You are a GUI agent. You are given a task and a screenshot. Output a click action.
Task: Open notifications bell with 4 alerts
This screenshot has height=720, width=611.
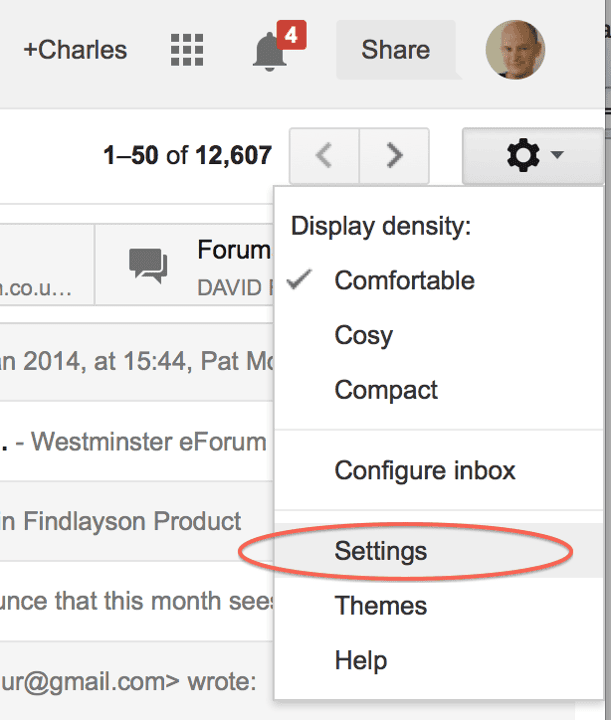pyautogui.click(x=270, y=51)
